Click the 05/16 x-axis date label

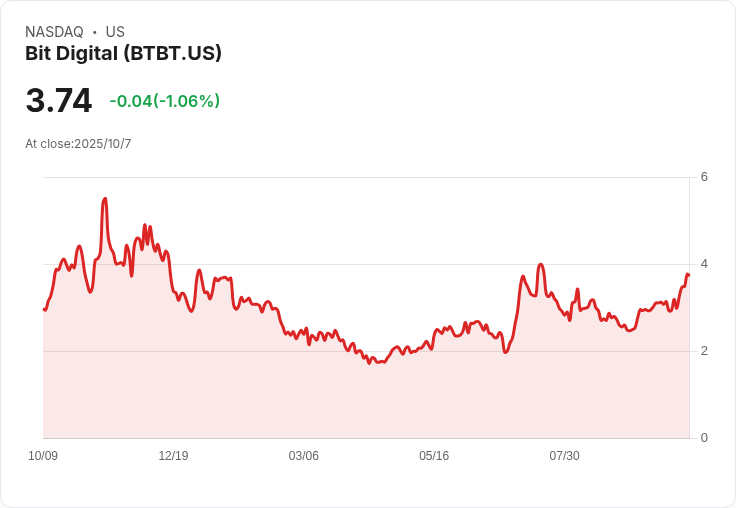coord(434,456)
